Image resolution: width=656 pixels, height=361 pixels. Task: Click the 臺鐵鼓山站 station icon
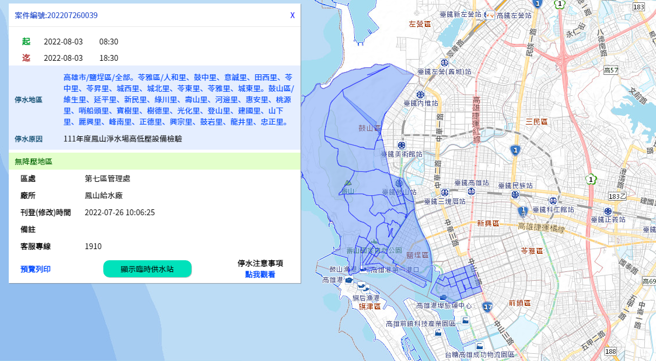(x=399, y=183)
